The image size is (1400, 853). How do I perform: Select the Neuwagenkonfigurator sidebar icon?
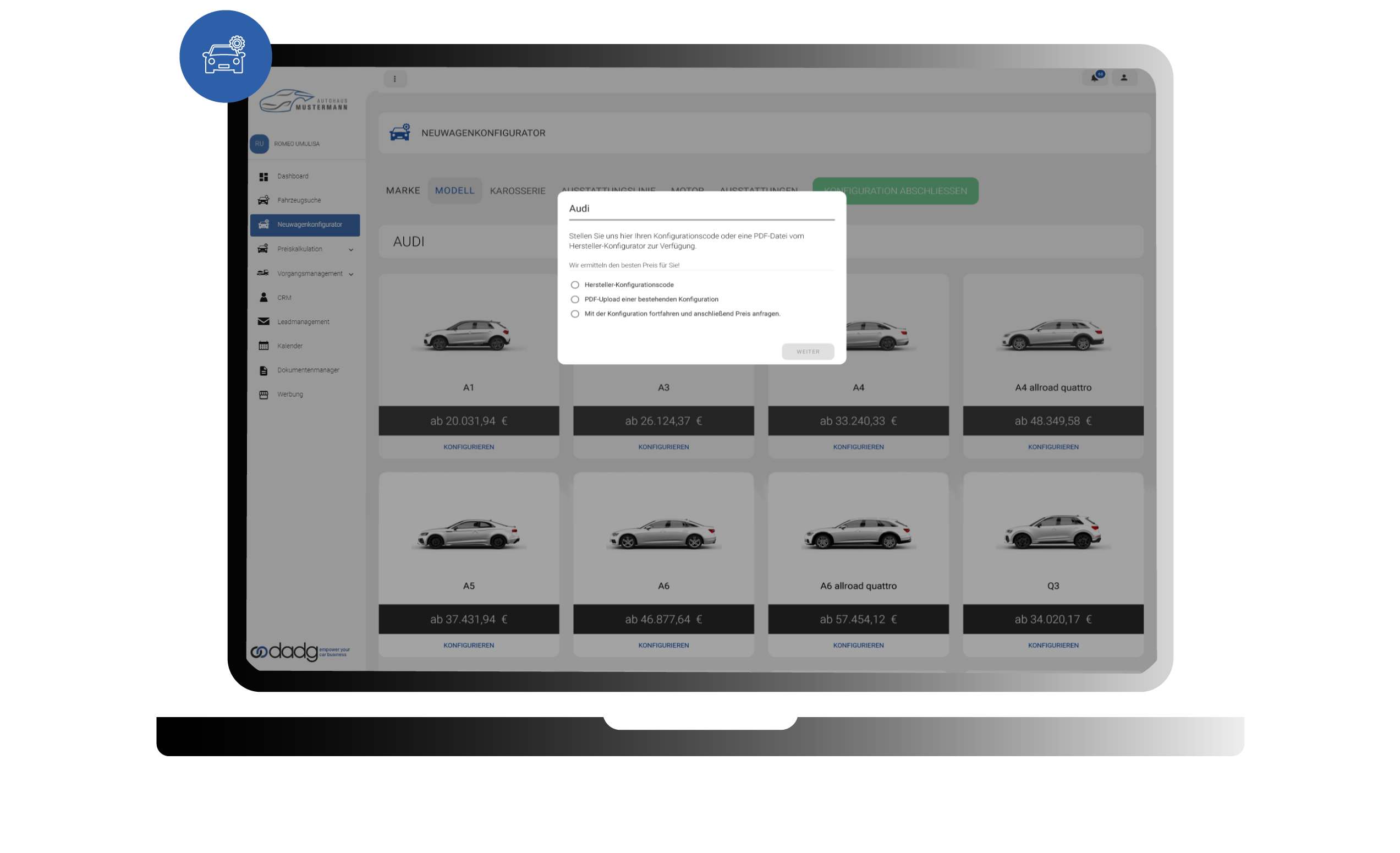(263, 225)
